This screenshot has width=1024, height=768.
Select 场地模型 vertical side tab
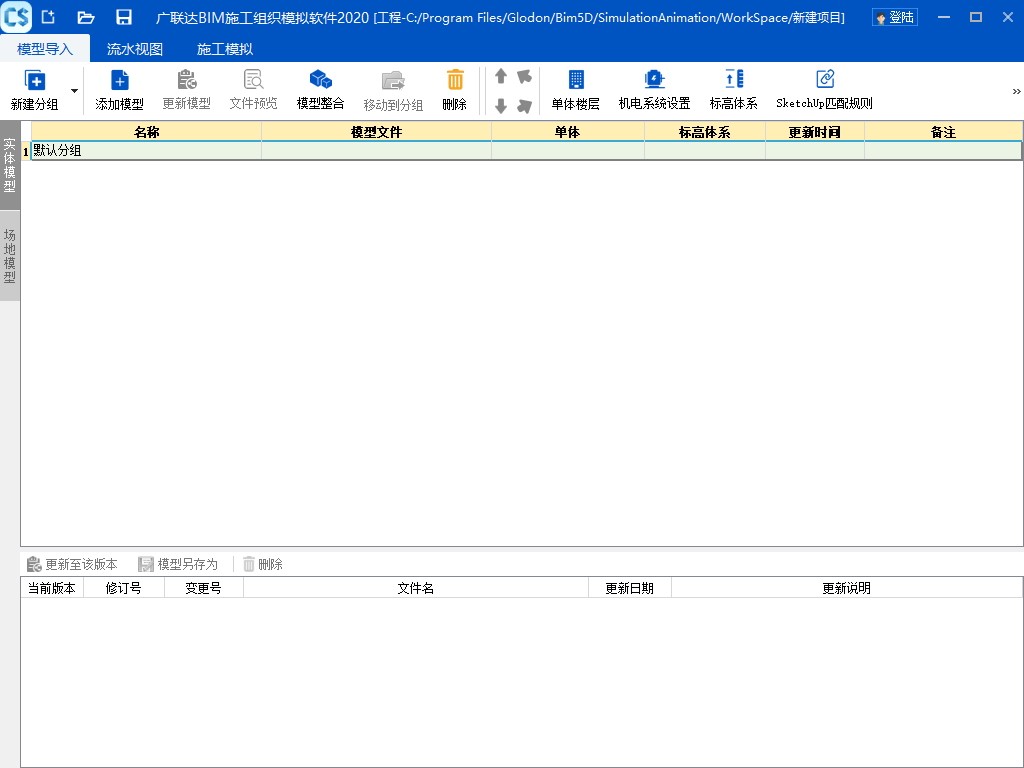tap(10, 255)
